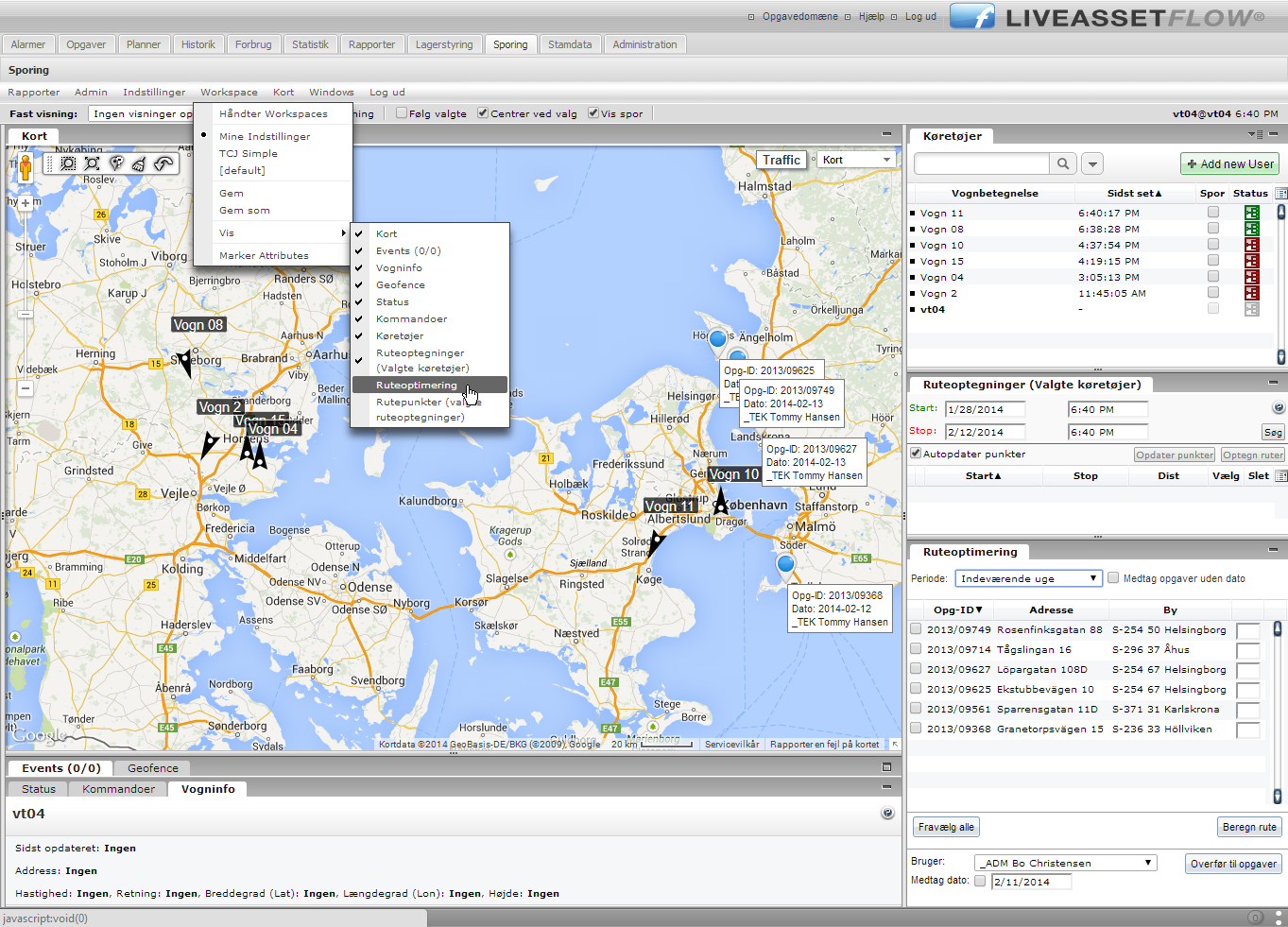Click the Vogn 08 marker on map

[x=185, y=362]
